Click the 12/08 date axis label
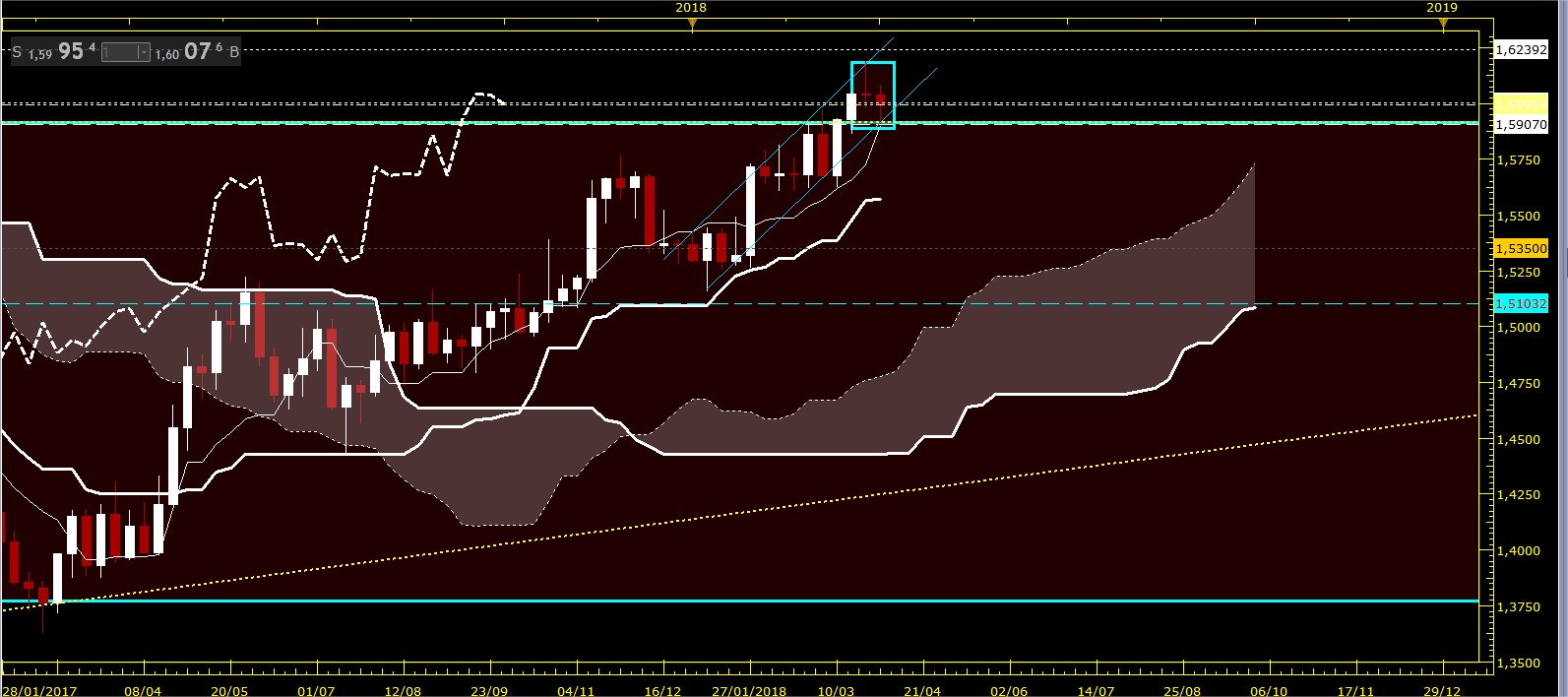Screen dimensions: 1568x697 [403, 690]
